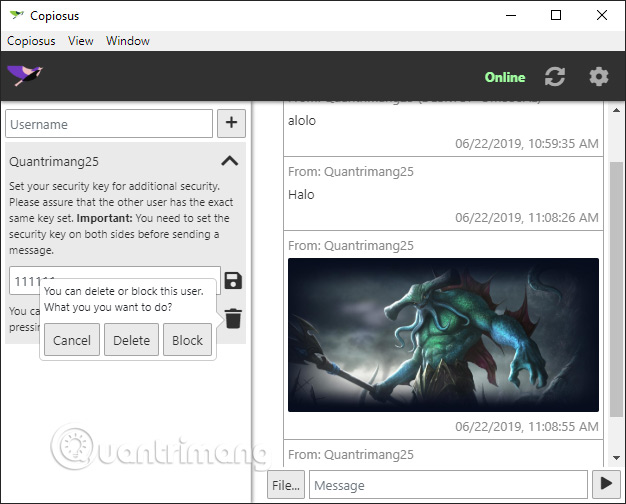Add user with the plus button
This screenshot has width=626, height=504.
point(232,123)
